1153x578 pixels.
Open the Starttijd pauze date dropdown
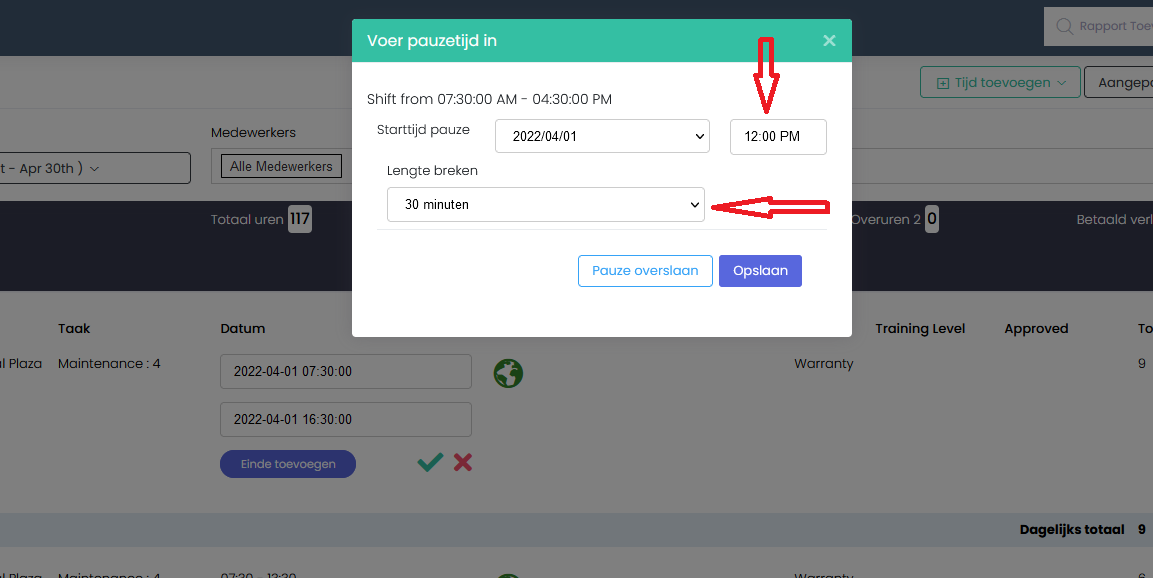602,137
